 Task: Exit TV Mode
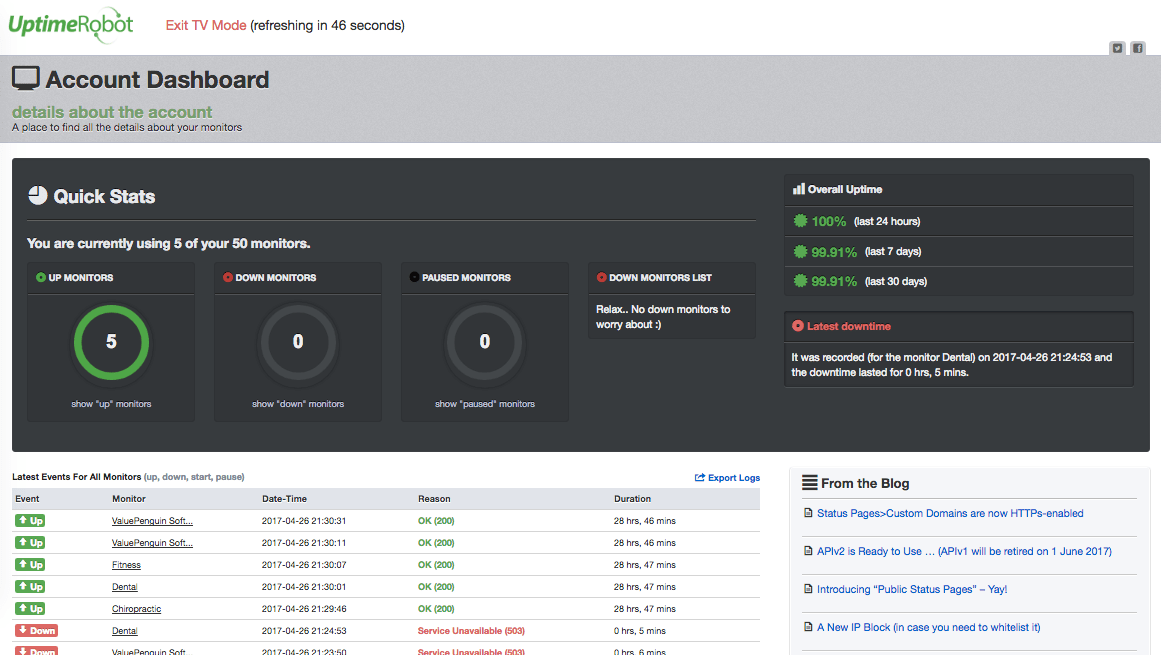(x=205, y=25)
